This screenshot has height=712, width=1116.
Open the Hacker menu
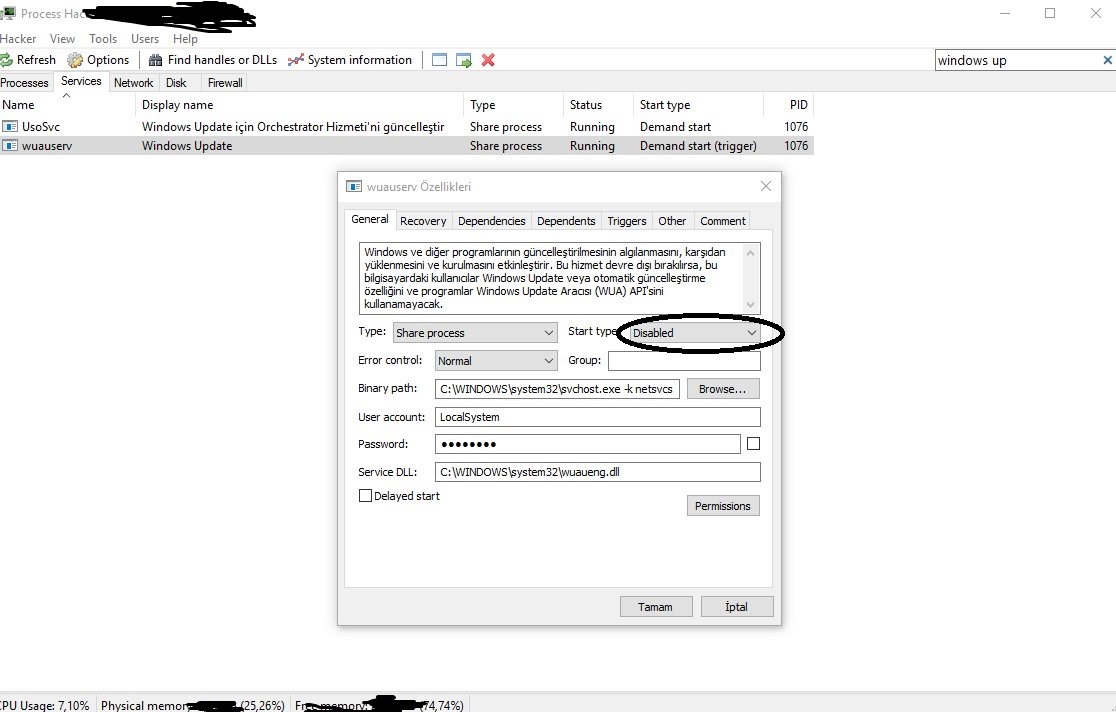point(18,38)
